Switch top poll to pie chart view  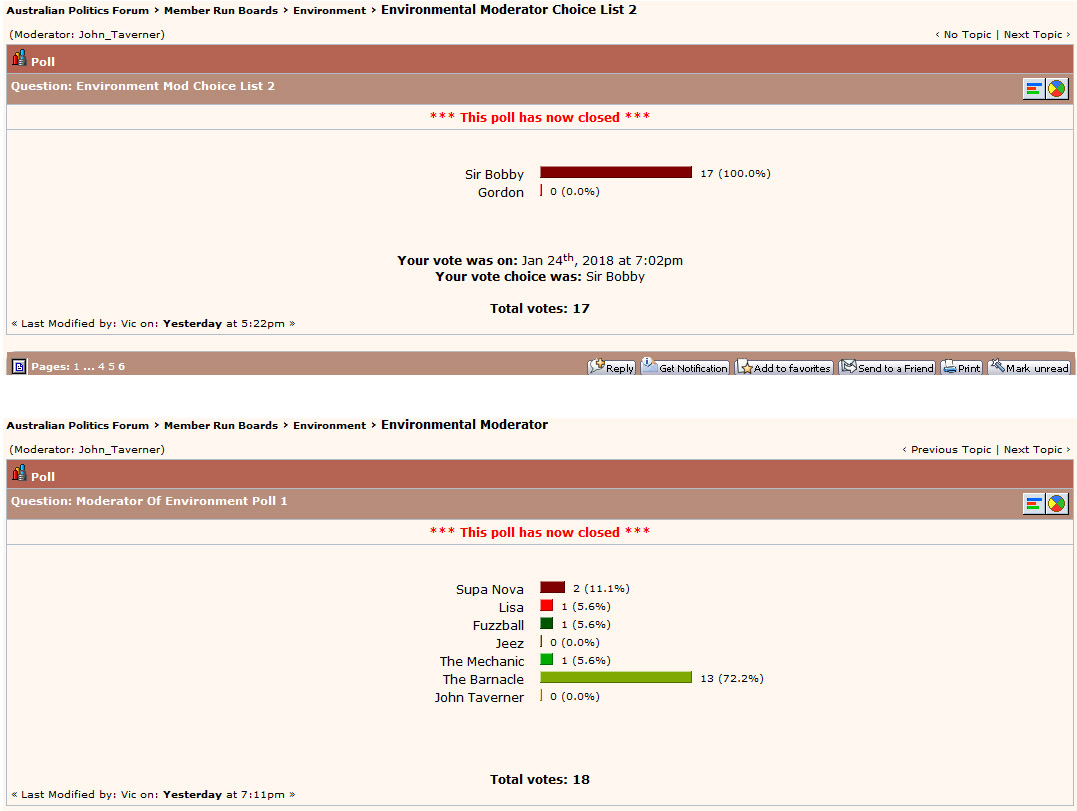(1057, 89)
